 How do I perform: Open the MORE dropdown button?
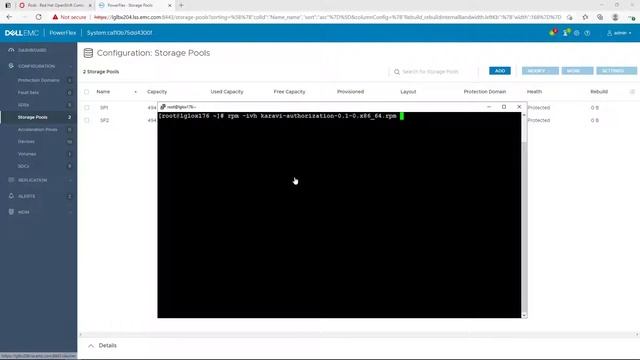tap(577, 71)
